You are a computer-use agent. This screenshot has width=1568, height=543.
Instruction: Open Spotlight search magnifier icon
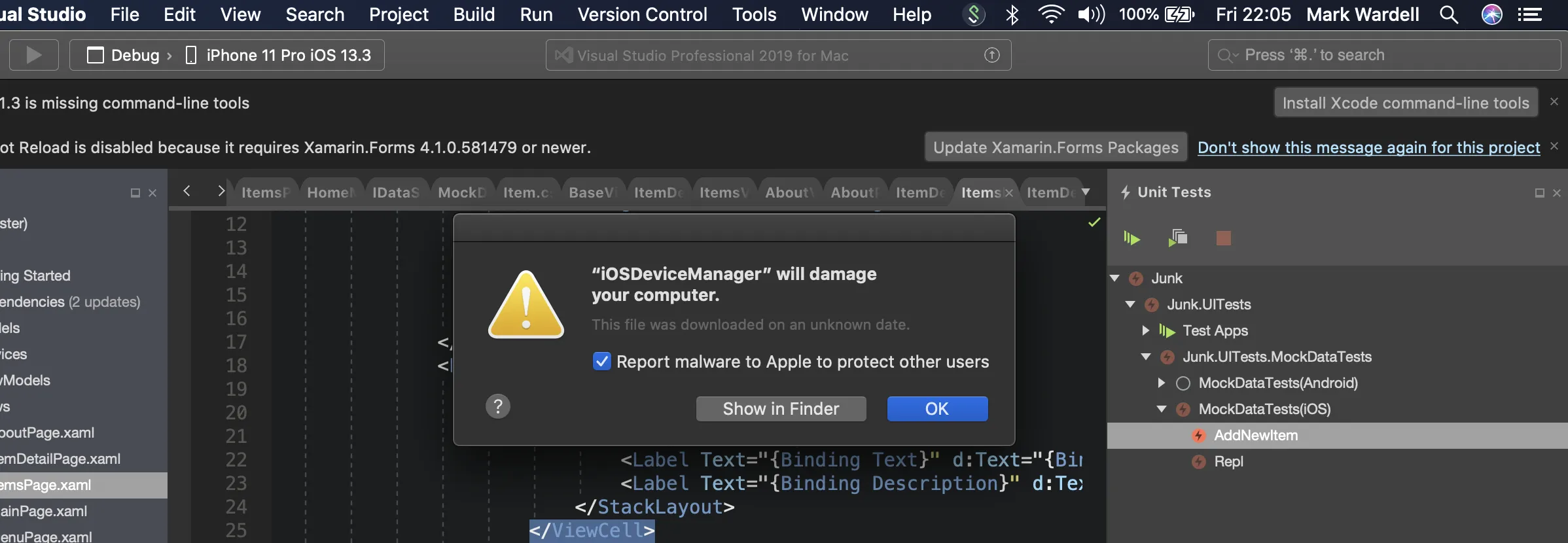(x=1449, y=14)
